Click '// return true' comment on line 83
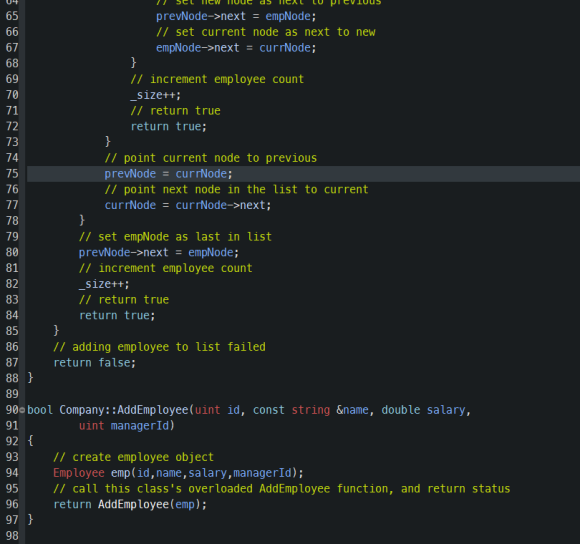 tap(124, 300)
